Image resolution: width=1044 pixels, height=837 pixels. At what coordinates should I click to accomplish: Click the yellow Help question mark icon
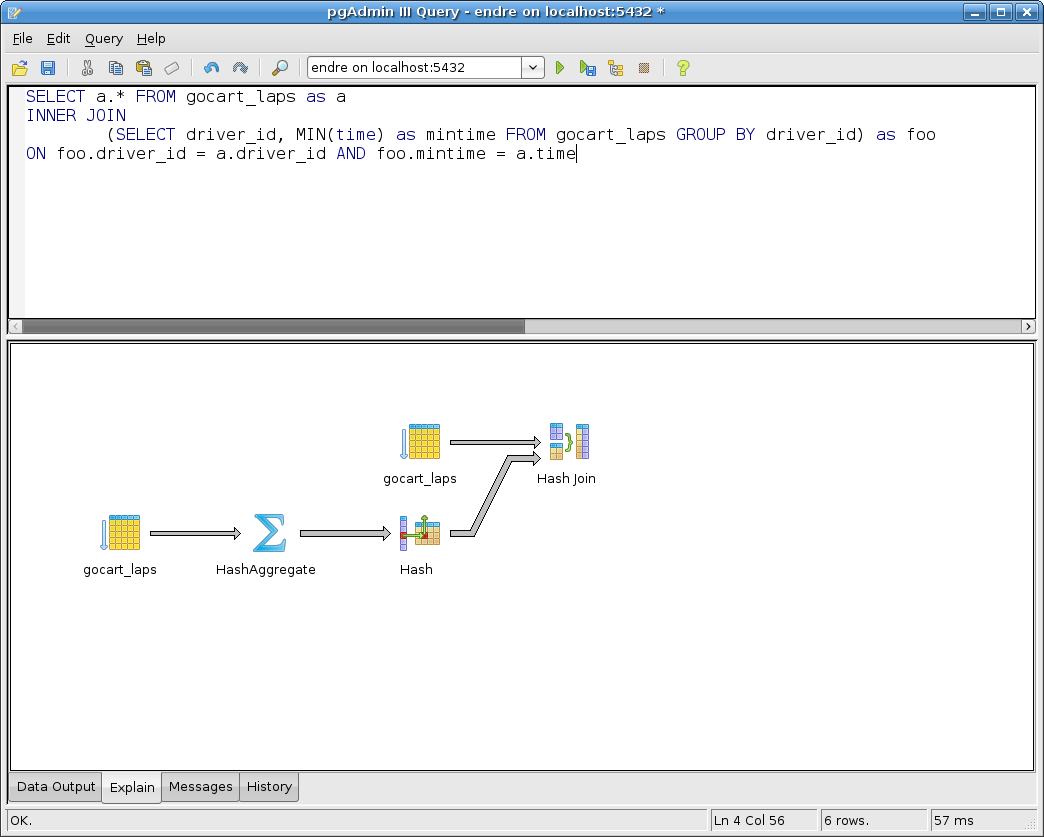[683, 68]
